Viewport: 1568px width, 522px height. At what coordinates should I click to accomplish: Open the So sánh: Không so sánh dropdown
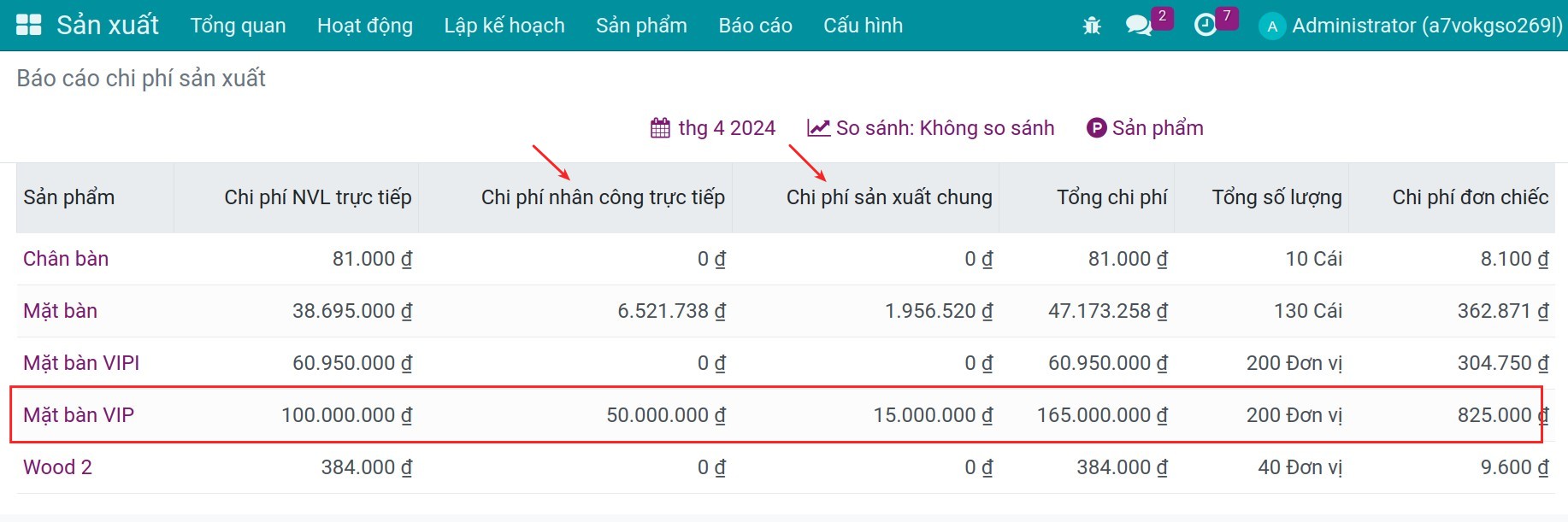(x=931, y=128)
